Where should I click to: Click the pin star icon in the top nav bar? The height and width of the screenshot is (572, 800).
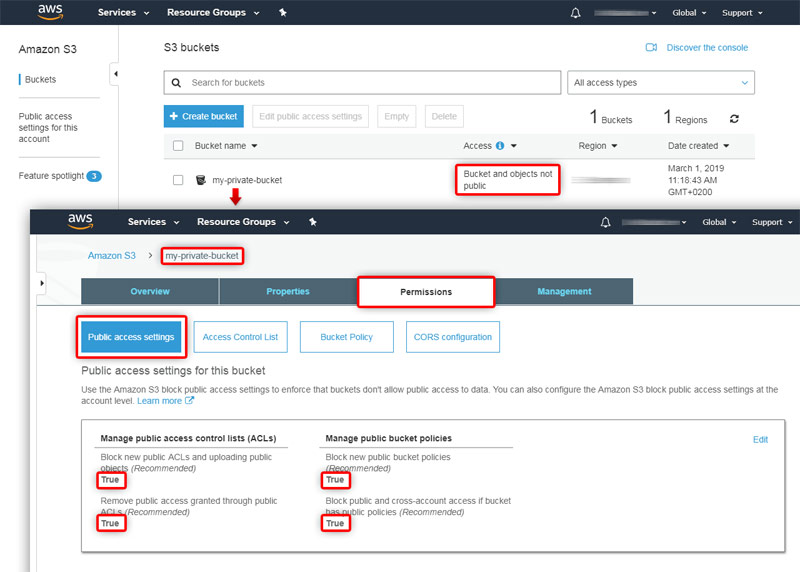[x=283, y=12]
